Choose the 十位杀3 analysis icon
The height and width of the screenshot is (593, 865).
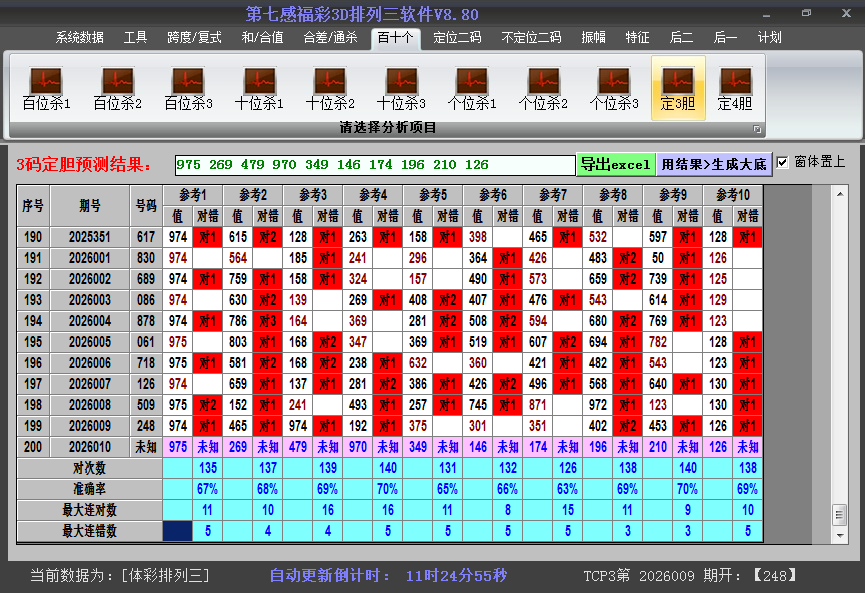point(401,88)
